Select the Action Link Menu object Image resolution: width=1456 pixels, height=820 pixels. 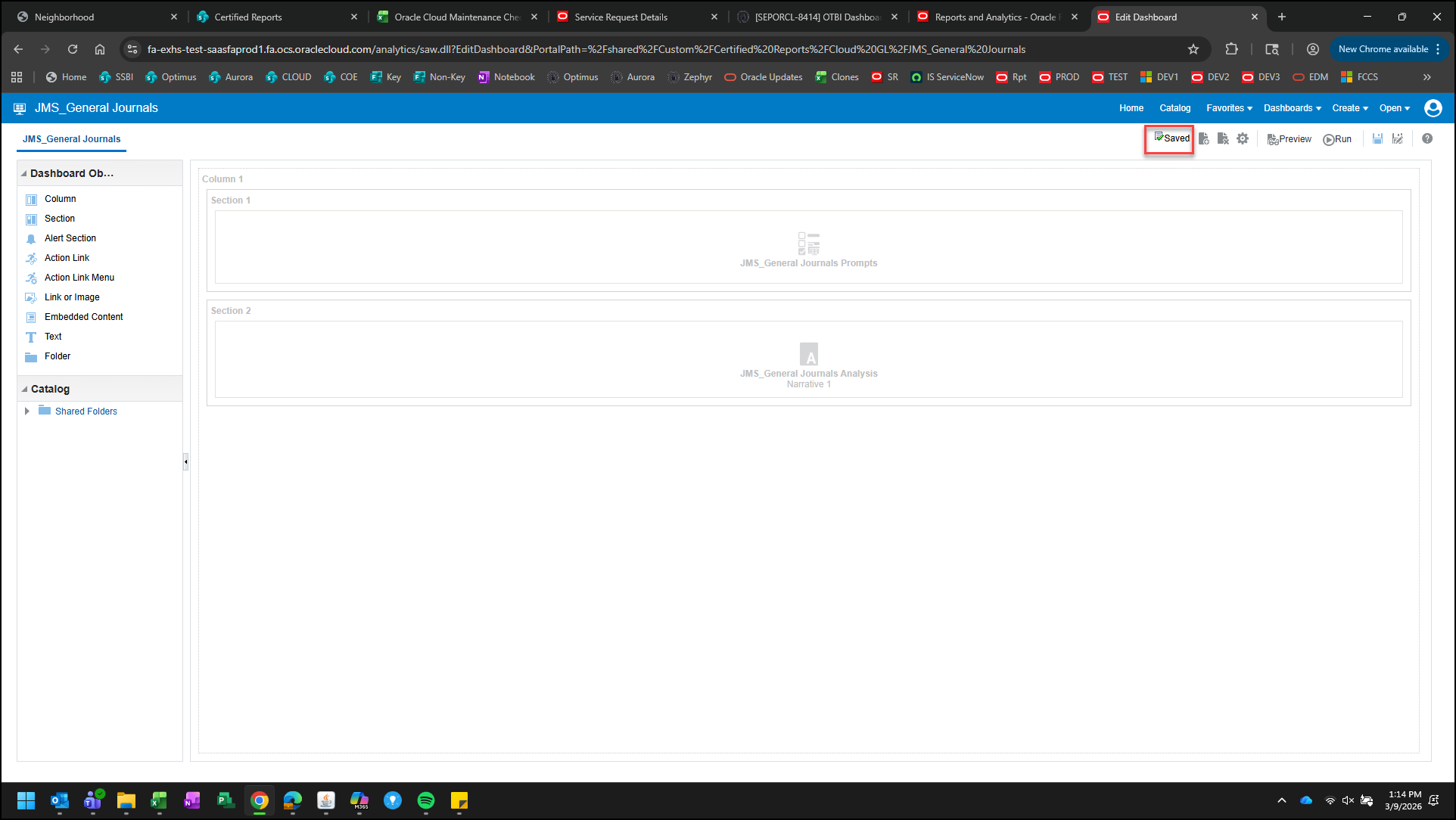click(x=79, y=278)
